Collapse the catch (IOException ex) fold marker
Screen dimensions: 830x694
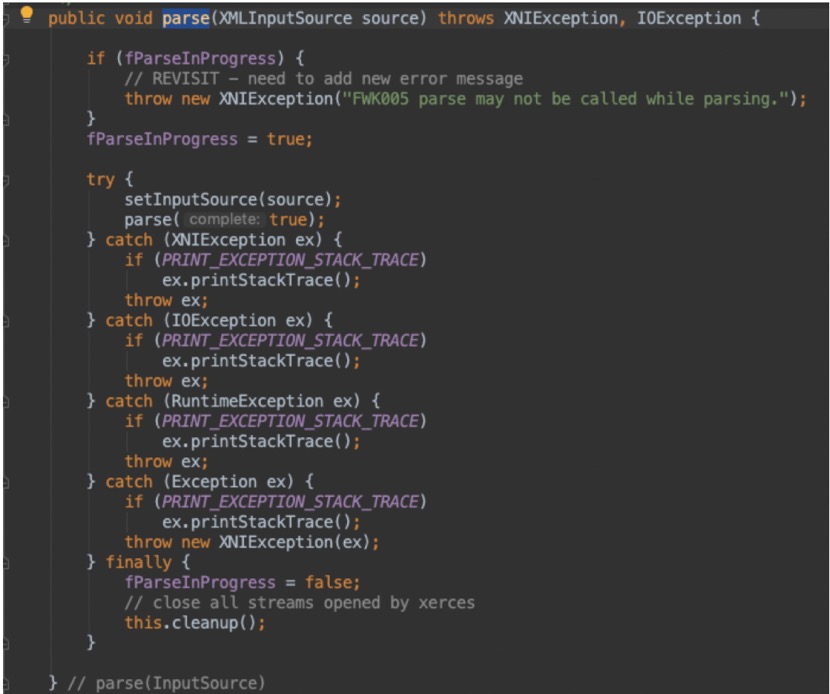[x=5, y=322]
